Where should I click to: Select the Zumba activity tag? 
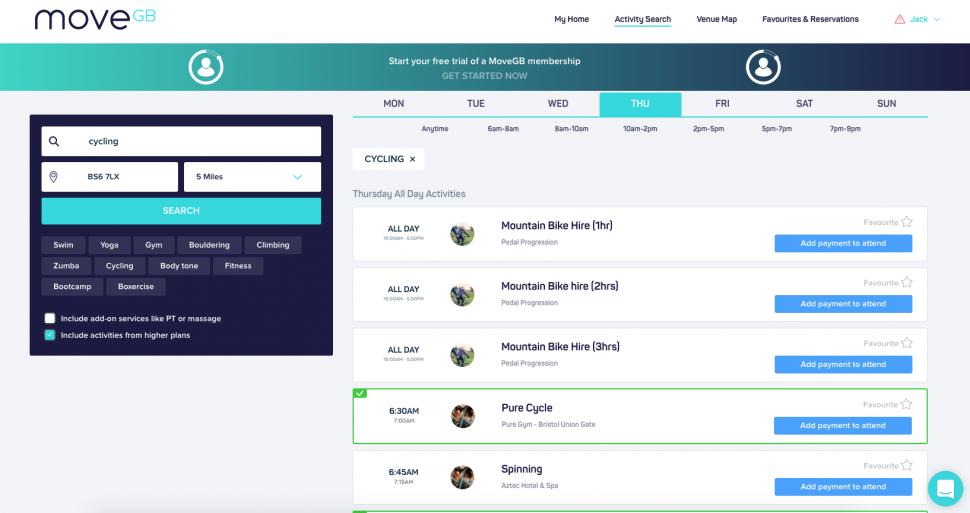[66, 266]
